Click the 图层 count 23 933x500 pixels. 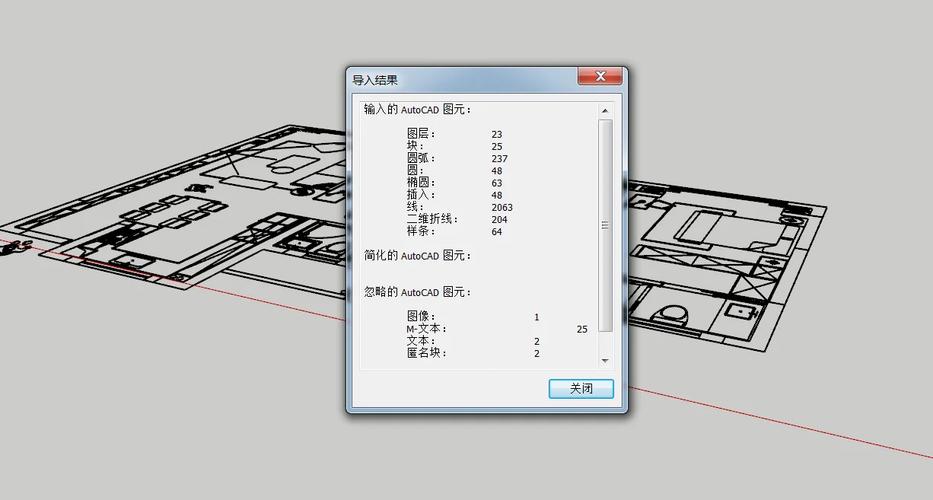pyautogui.click(x=497, y=135)
